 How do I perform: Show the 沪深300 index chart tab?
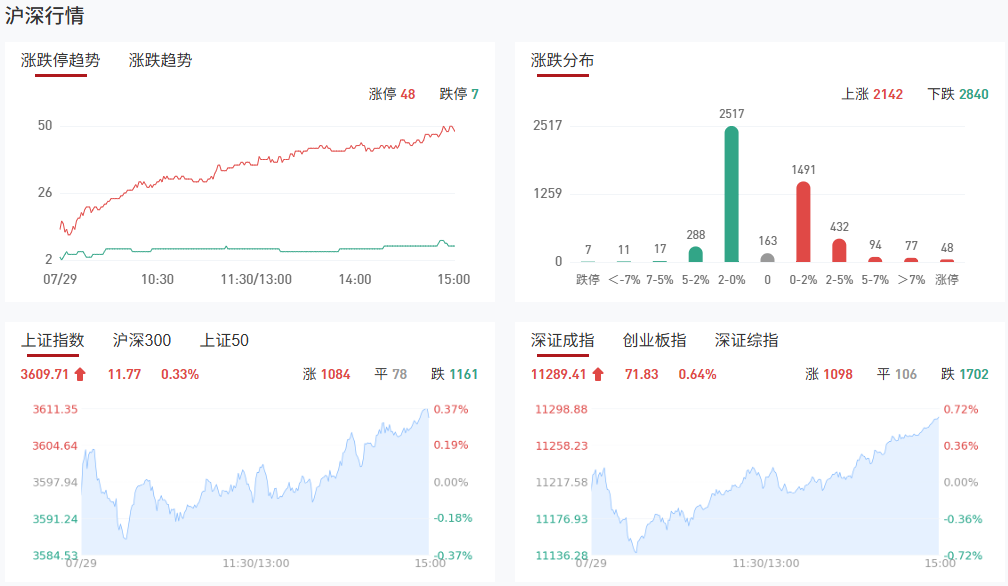(142, 341)
